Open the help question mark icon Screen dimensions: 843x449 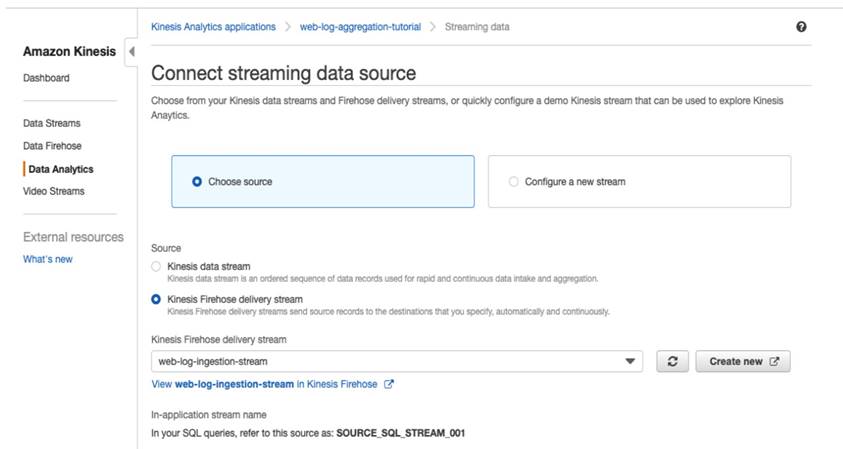point(801,27)
